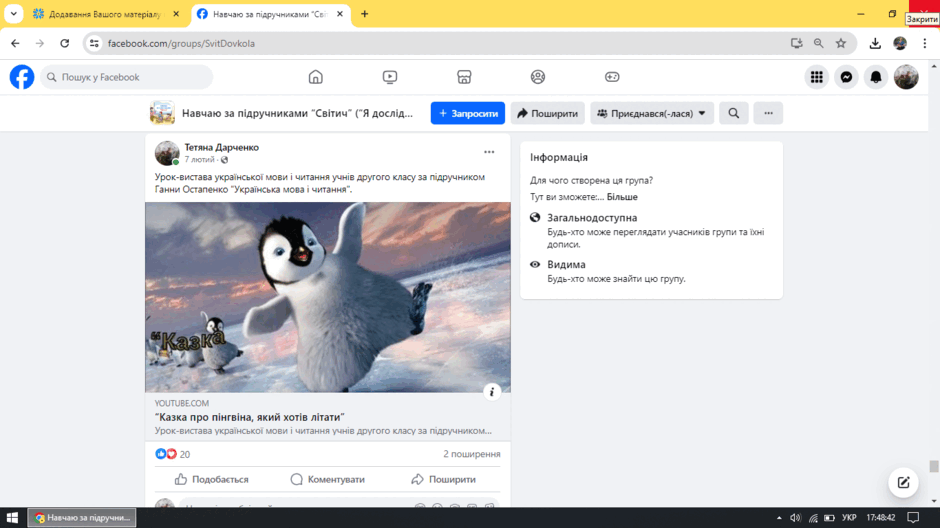Click the blue Запросити button
This screenshot has width=940, height=528.
[x=468, y=113]
